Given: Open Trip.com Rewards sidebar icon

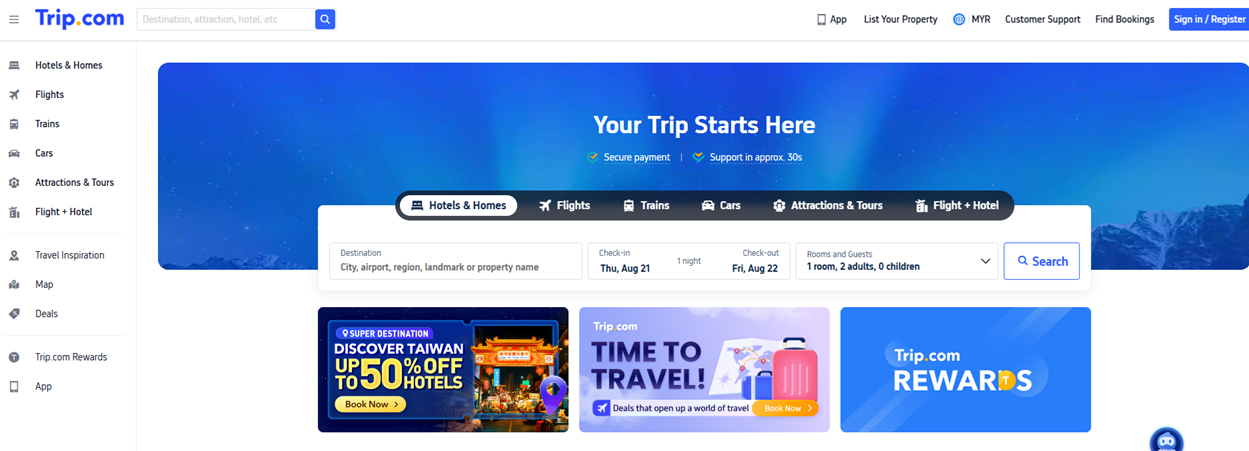Looking at the screenshot, I should (14, 357).
